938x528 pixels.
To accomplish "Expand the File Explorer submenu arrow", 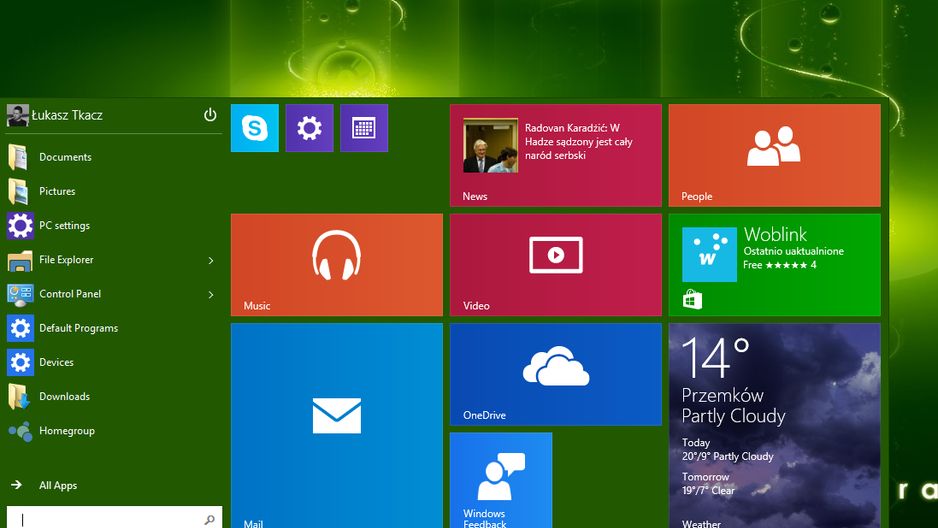I will point(211,260).
